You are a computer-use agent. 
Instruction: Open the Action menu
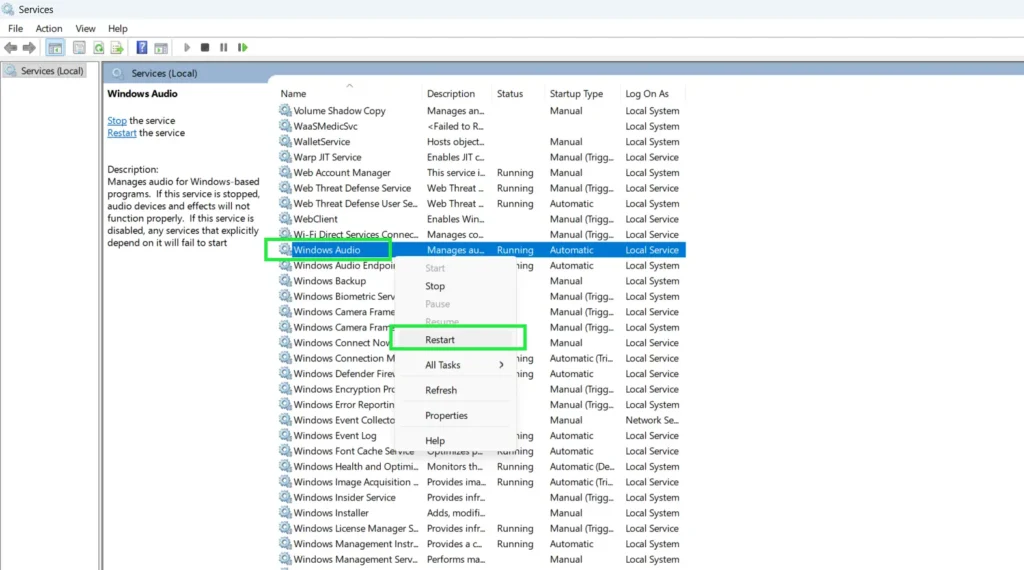click(x=49, y=29)
